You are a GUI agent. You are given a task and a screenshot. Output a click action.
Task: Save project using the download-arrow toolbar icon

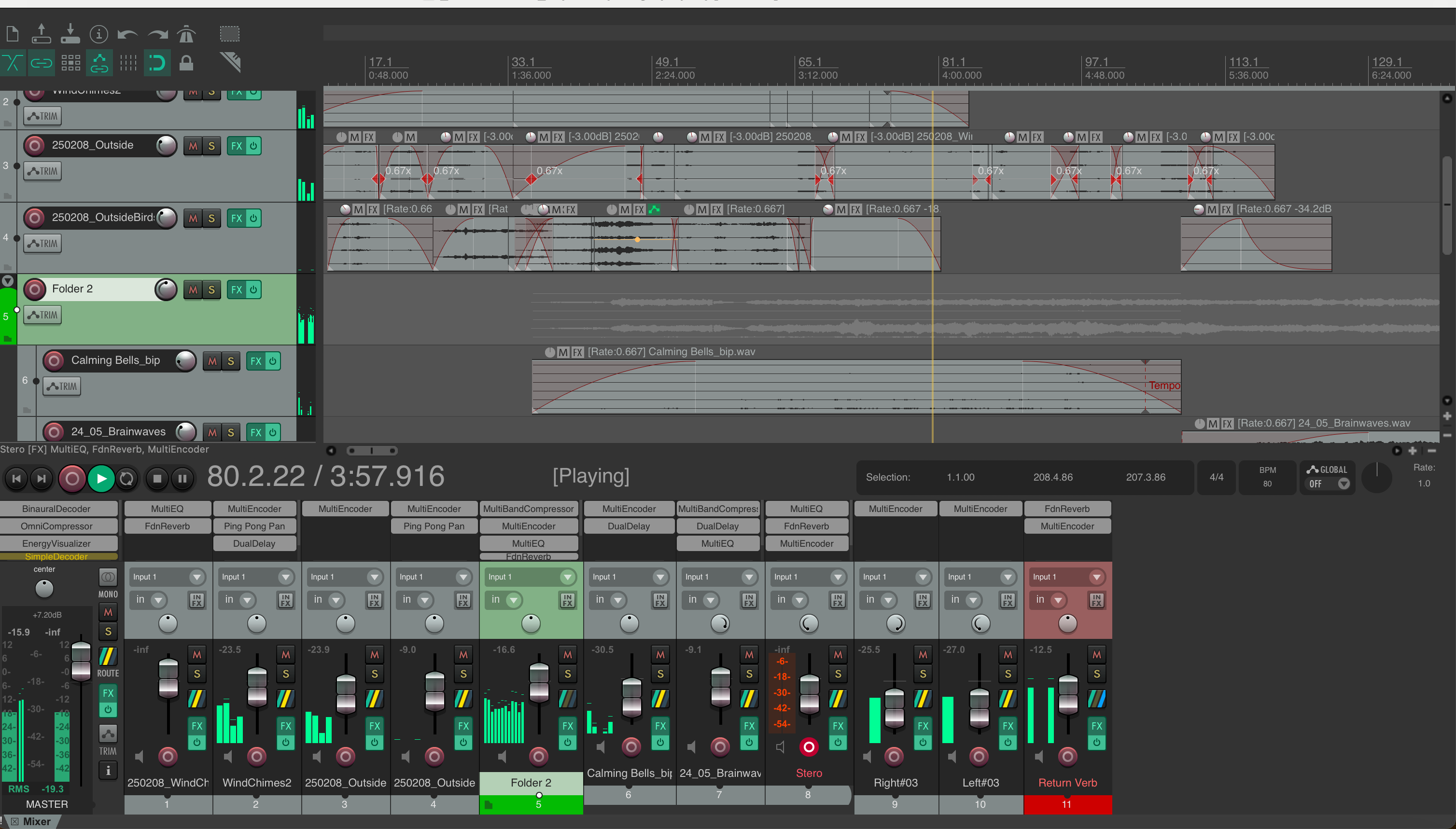(x=70, y=34)
